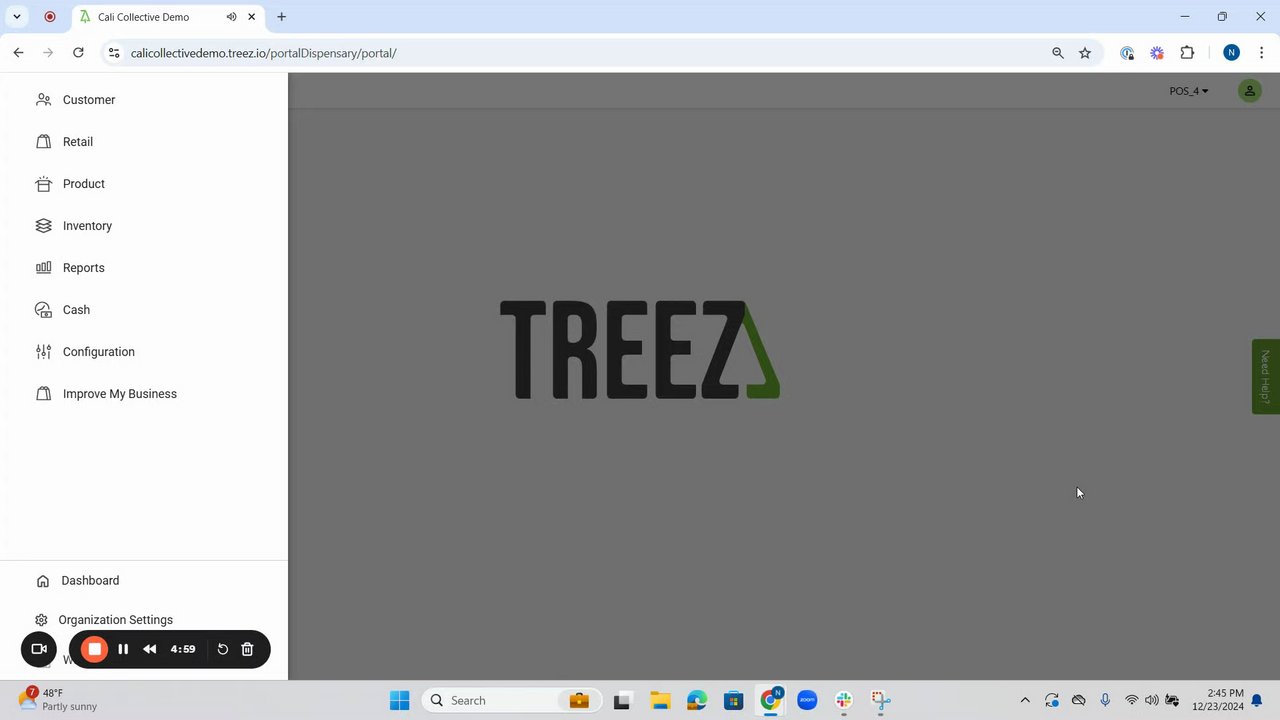Open the Extensions puzzle icon
This screenshot has height=720, width=1280.
pyautogui.click(x=1187, y=53)
